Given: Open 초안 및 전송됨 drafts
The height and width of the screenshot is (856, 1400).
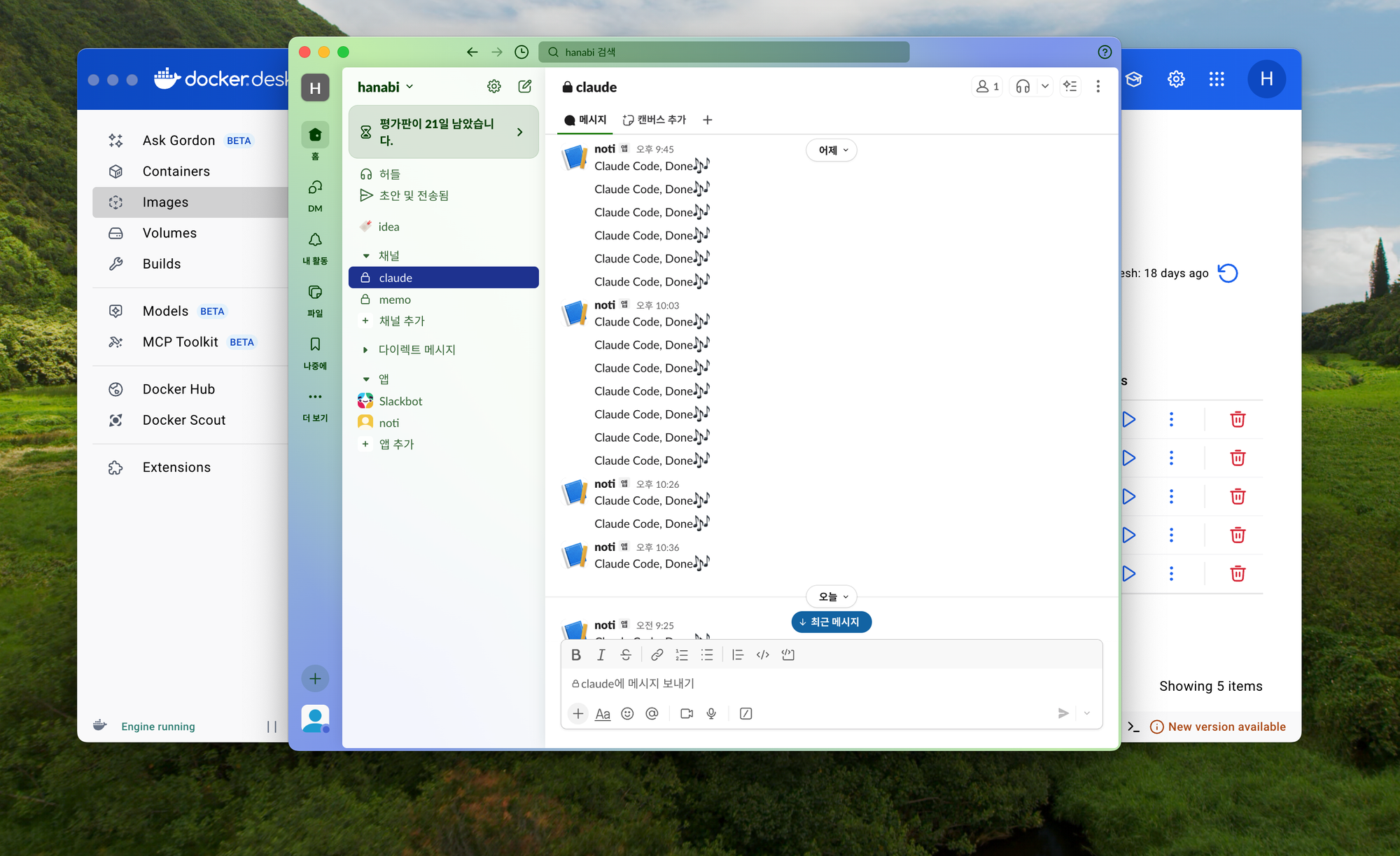Looking at the screenshot, I should 444,195.
